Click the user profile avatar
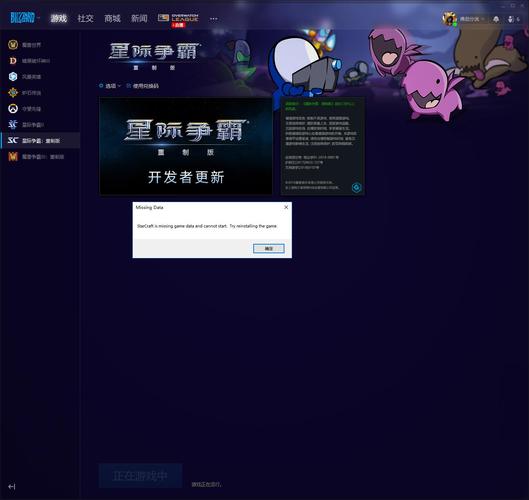The image size is (529, 500). [x=449, y=19]
